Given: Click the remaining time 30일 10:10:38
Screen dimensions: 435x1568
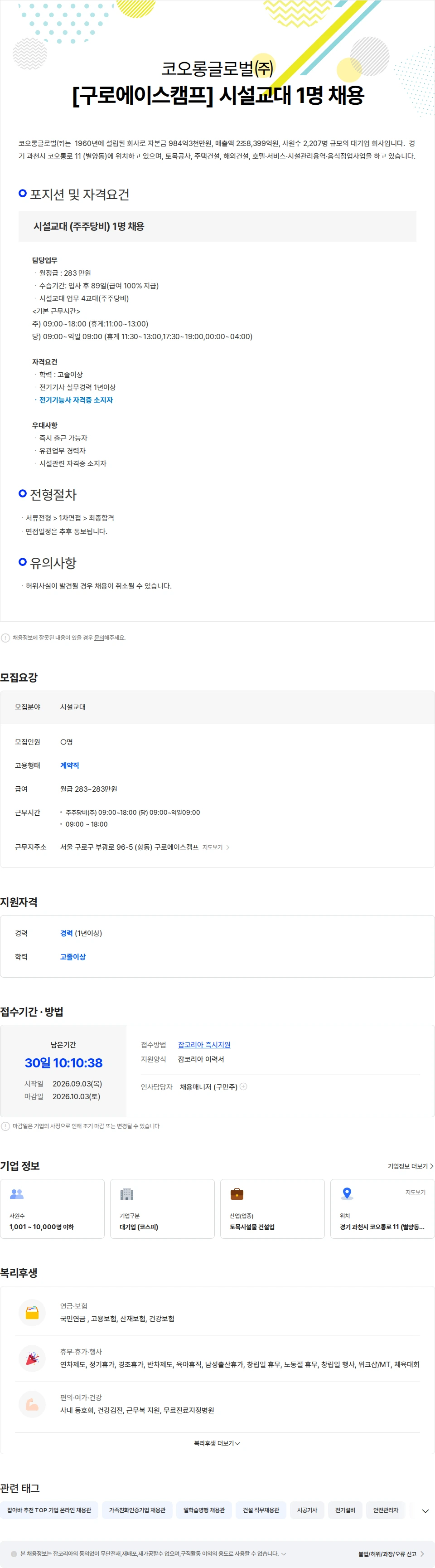Looking at the screenshot, I should click(63, 1063).
